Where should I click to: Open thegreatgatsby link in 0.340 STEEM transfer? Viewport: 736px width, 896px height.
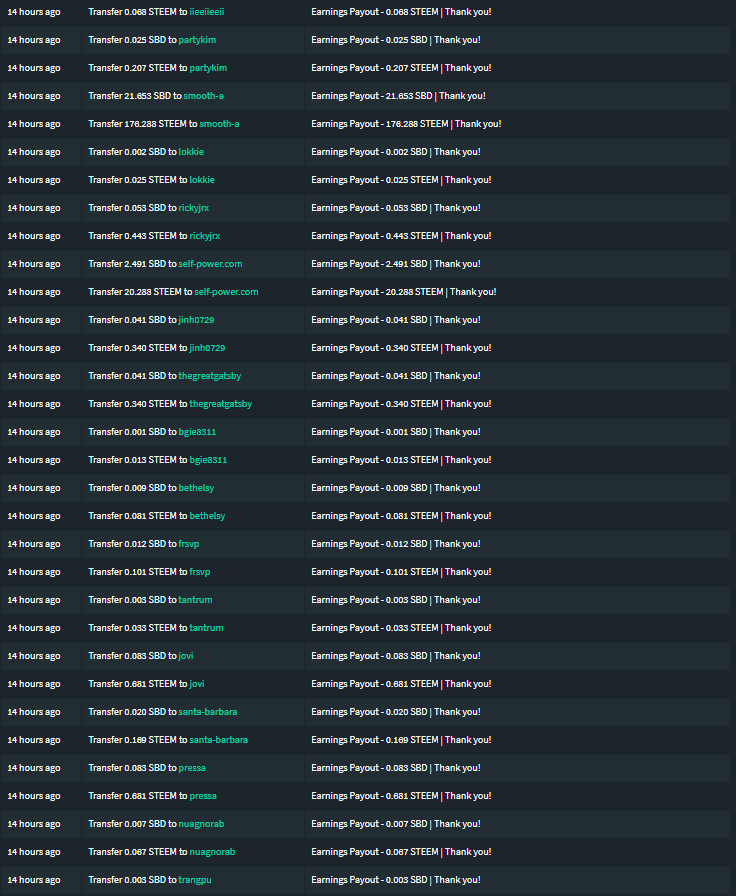221,404
